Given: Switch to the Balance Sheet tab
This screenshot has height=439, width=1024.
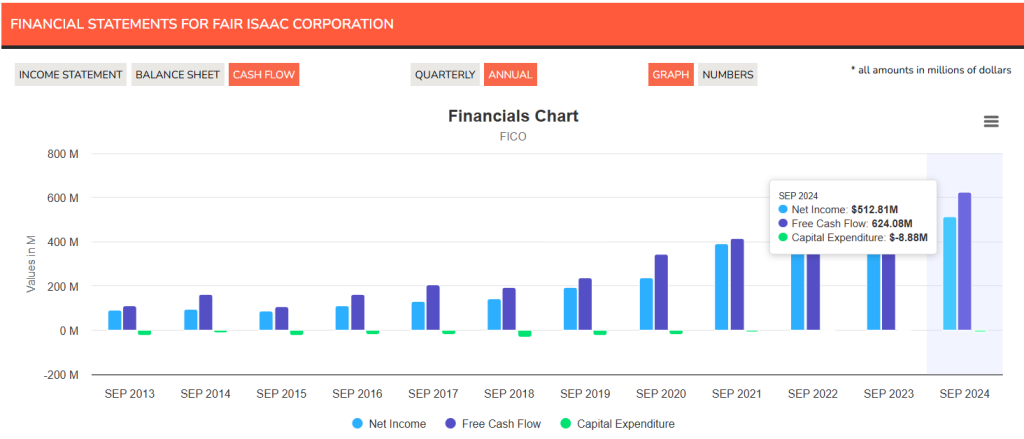Looking at the screenshot, I should coord(177,75).
